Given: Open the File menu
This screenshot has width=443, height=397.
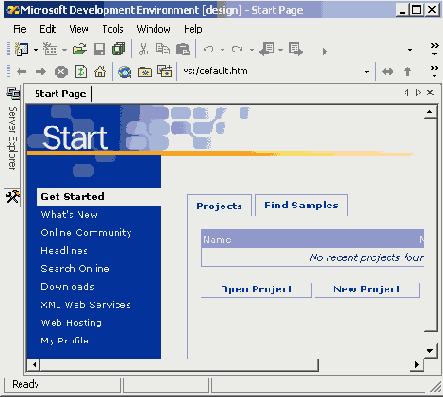Looking at the screenshot, I should tap(20, 29).
